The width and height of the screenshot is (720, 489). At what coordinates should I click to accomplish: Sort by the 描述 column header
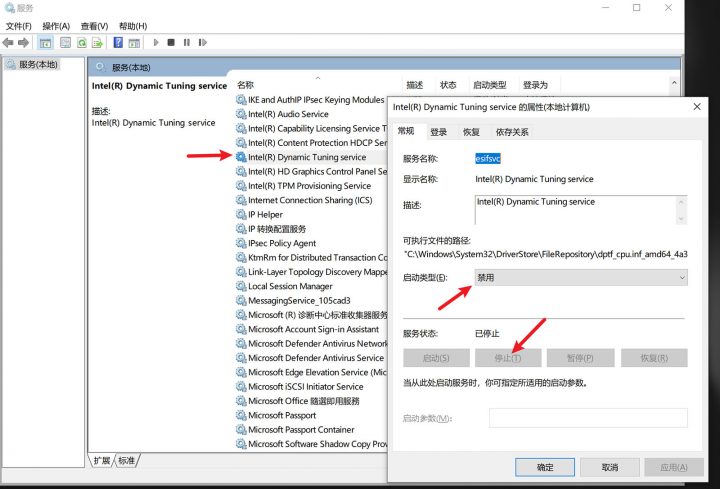(415, 85)
